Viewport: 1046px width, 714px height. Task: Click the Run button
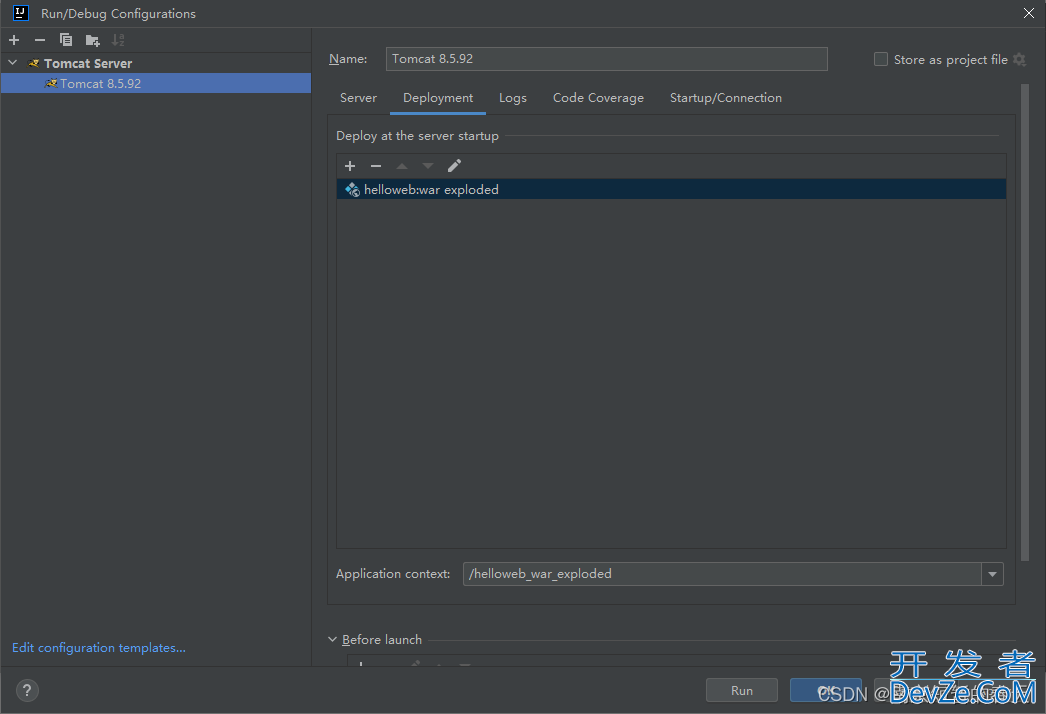(742, 691)
